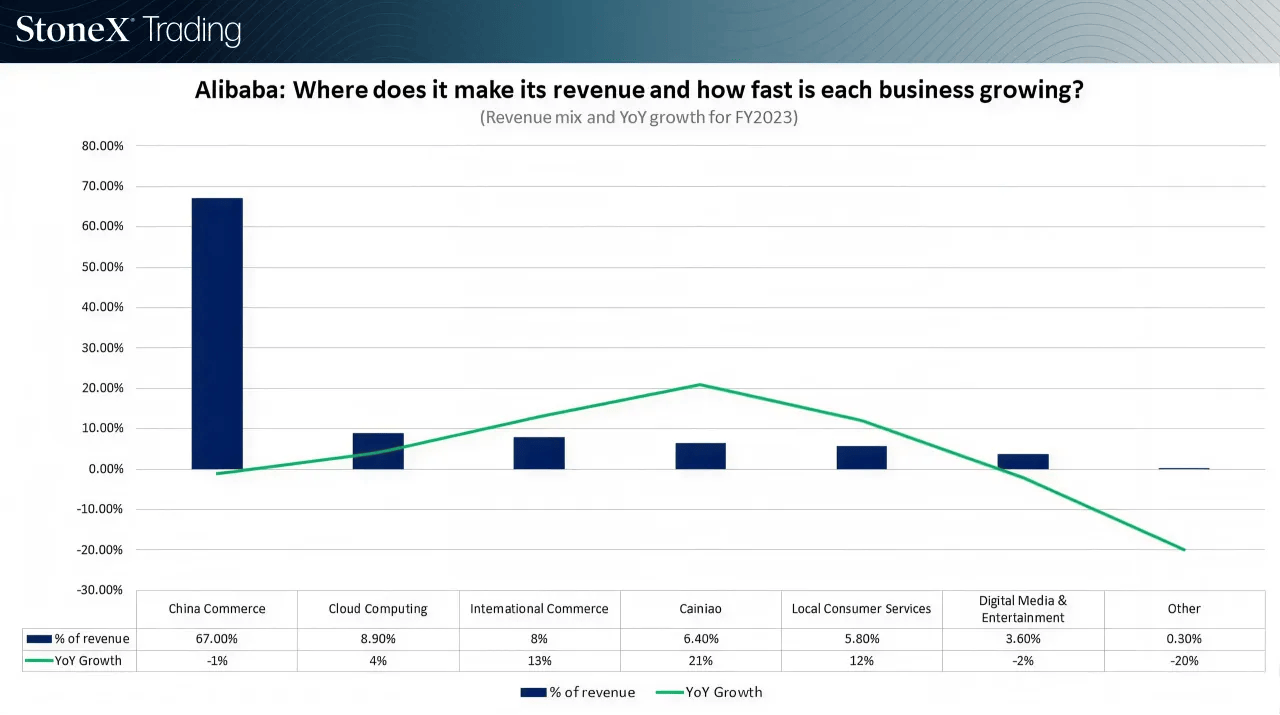This screenshot has height=715, width=1280.
Task: Click the '% of revenue' dark blue legend swatch below chart
Action: point(534,692)
